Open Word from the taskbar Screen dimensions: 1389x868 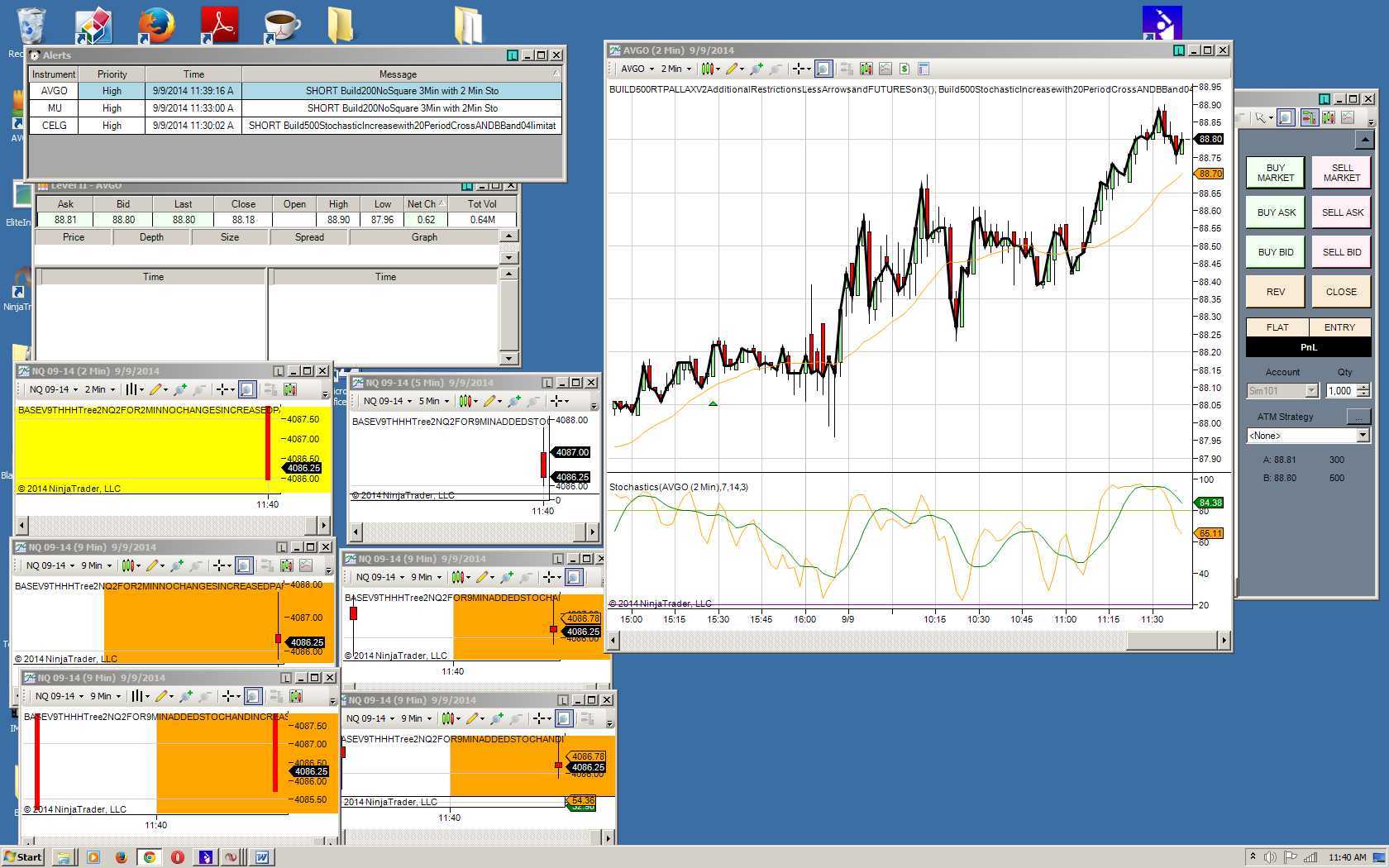(x=262, y=857)
